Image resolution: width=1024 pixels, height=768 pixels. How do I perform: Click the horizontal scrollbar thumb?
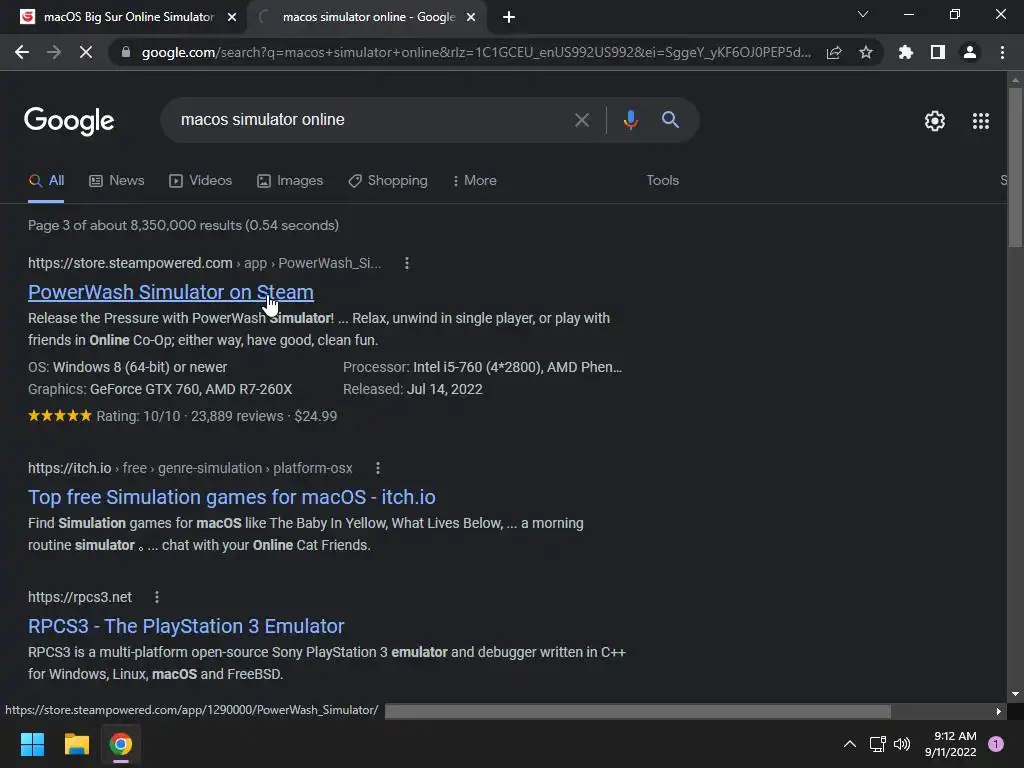point(637,711)
